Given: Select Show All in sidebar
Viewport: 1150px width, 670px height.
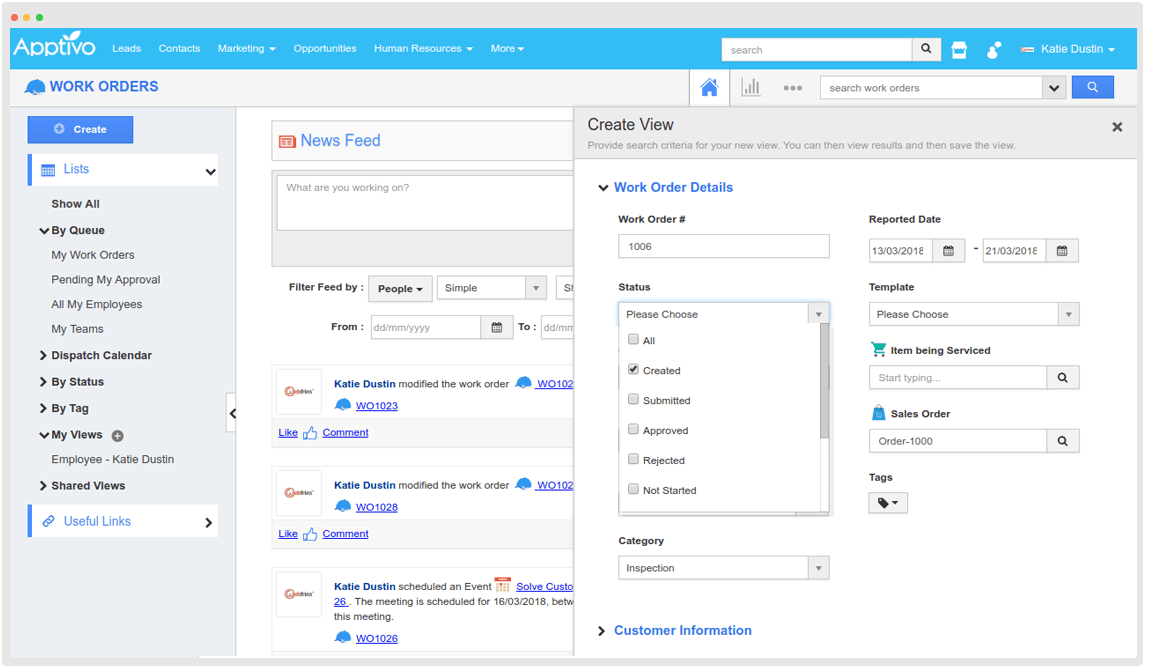Looking at the screenshot, I should [x=76, y=205].
